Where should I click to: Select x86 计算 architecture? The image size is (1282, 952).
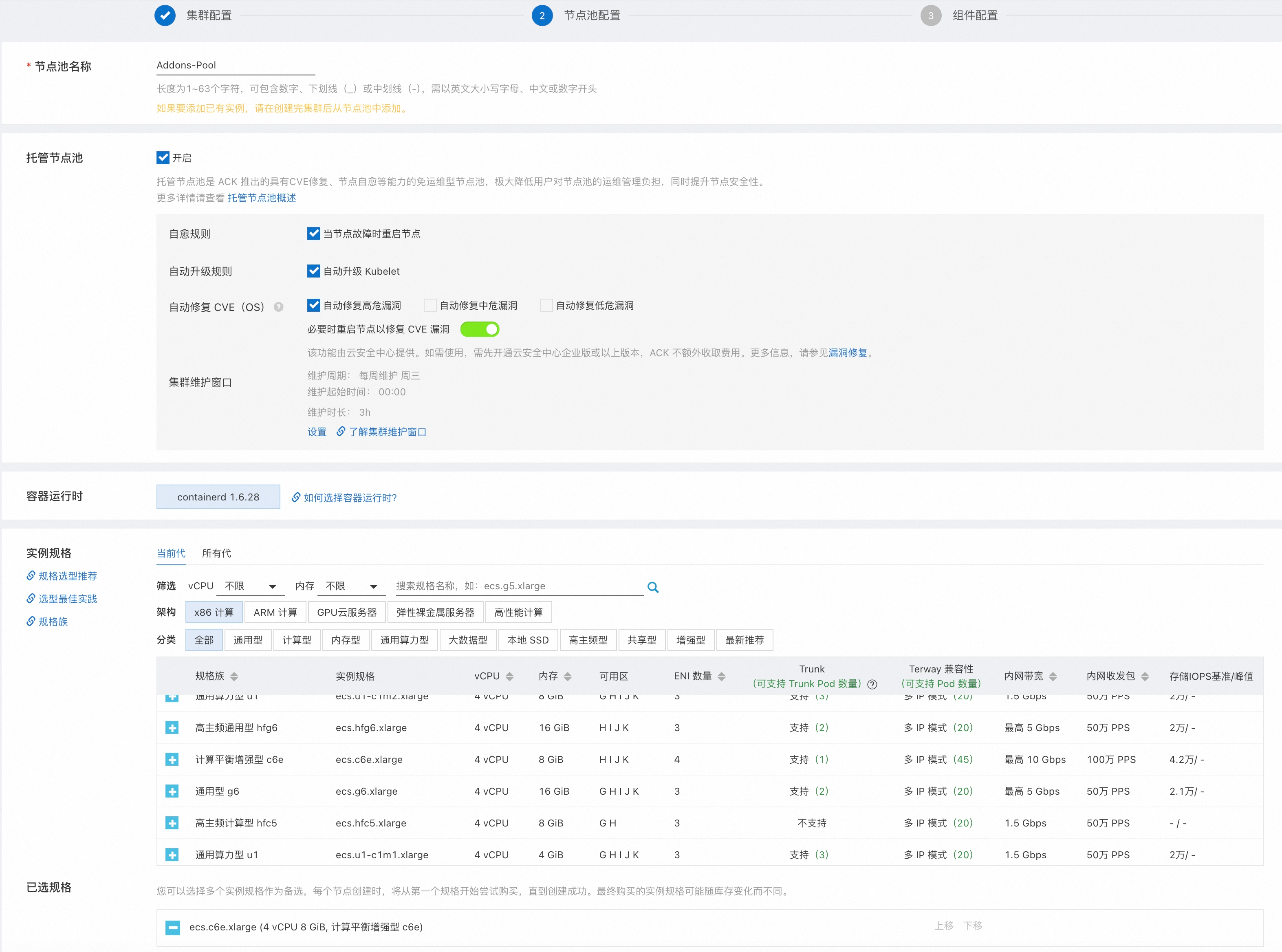[214, 612]
